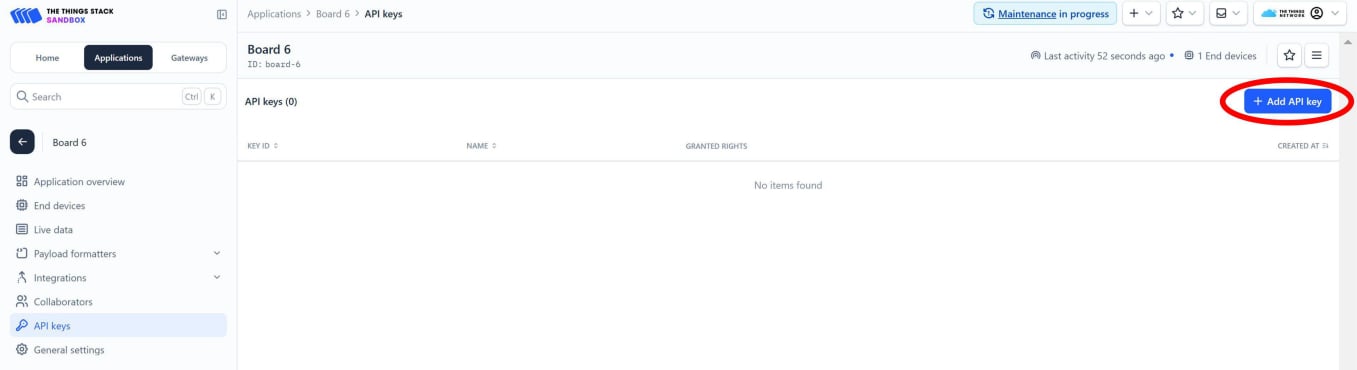The height and width of the screenshot is (370, 1357).
Task: Expand the Payload formatters menu
Action: [118, 254]
